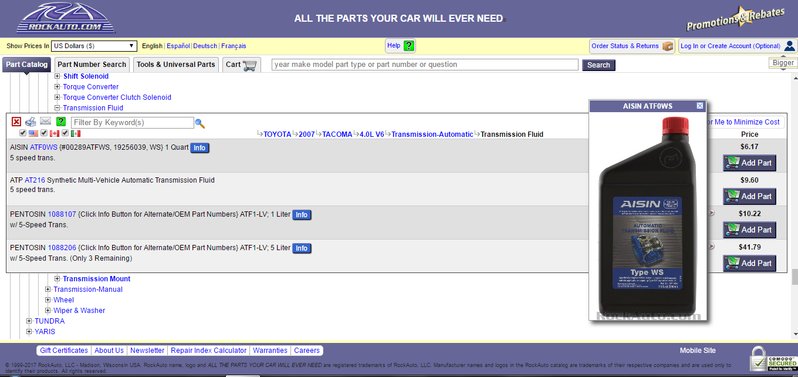Click the arrow icon beside $41.79 price
Screen dimensions: 798x377
(712, 247)
